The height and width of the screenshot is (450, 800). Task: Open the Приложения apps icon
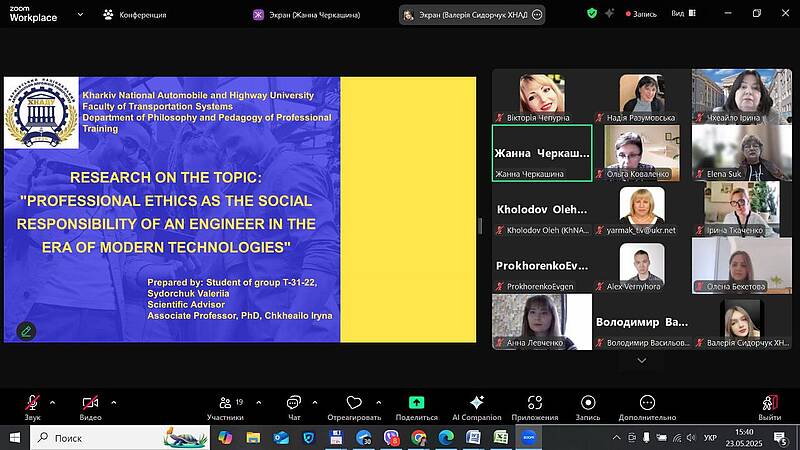point(534,403)
